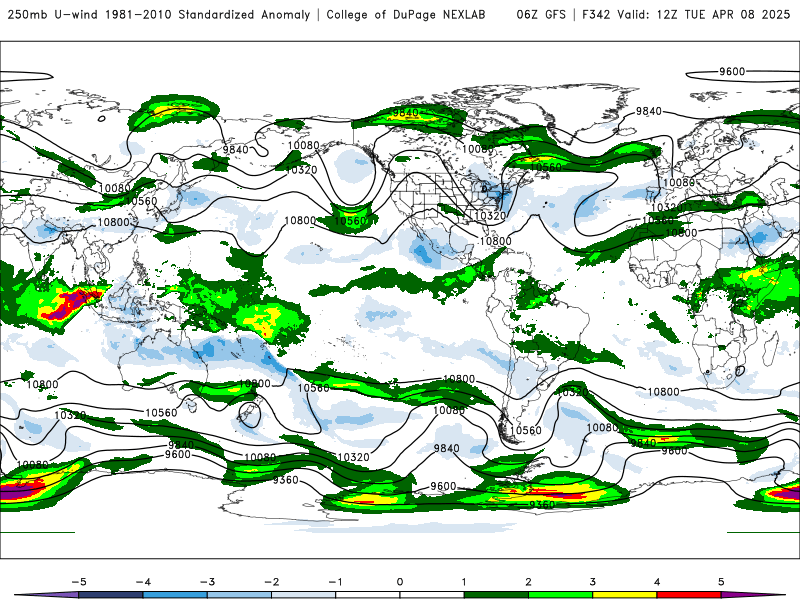Viewport: 800px width, 600px height.
Task: Click the '06Z GFS' model run label
Action: click(x=541, y=14)
